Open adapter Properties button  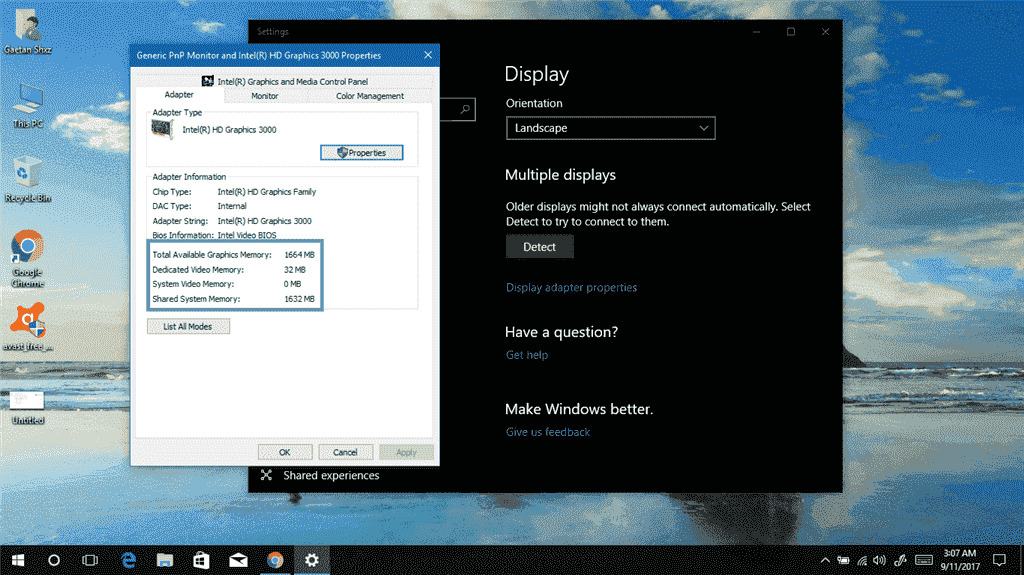[362, 152]
